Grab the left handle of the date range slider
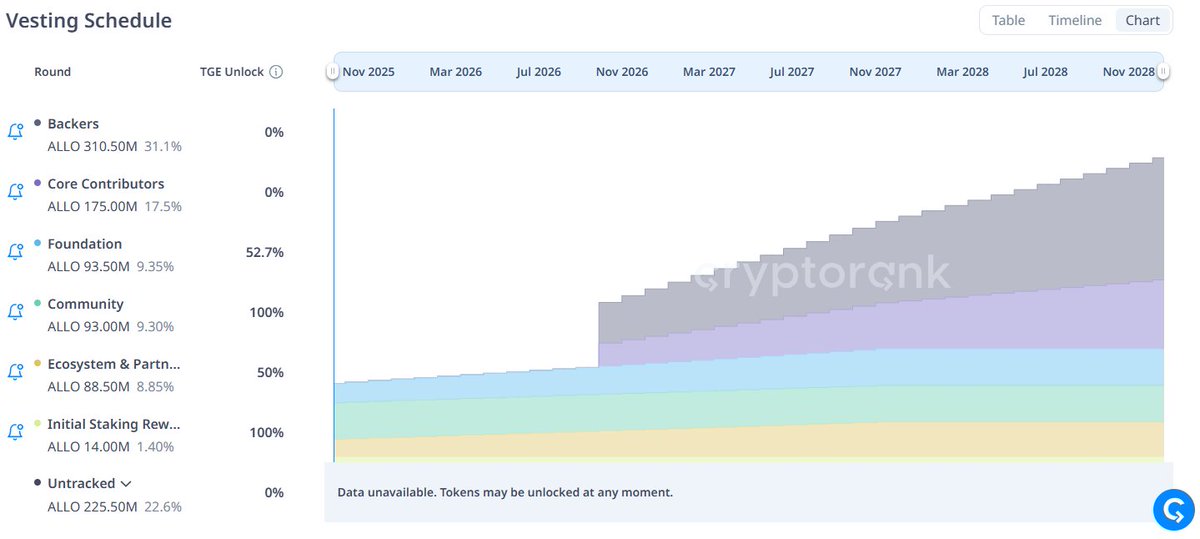Image resolution: width=1200 pixels, height=539 pixels. (x=332, y=72)
